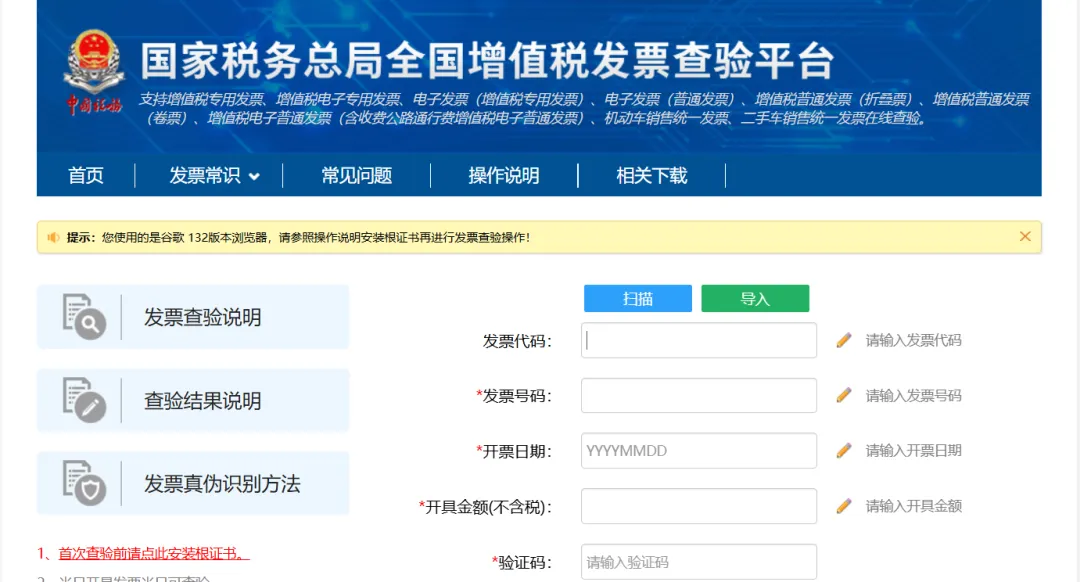Click the 请输入发票号码 hint text
The width and height of the screenshot is (1080, 582).
[x=913, y=395]
